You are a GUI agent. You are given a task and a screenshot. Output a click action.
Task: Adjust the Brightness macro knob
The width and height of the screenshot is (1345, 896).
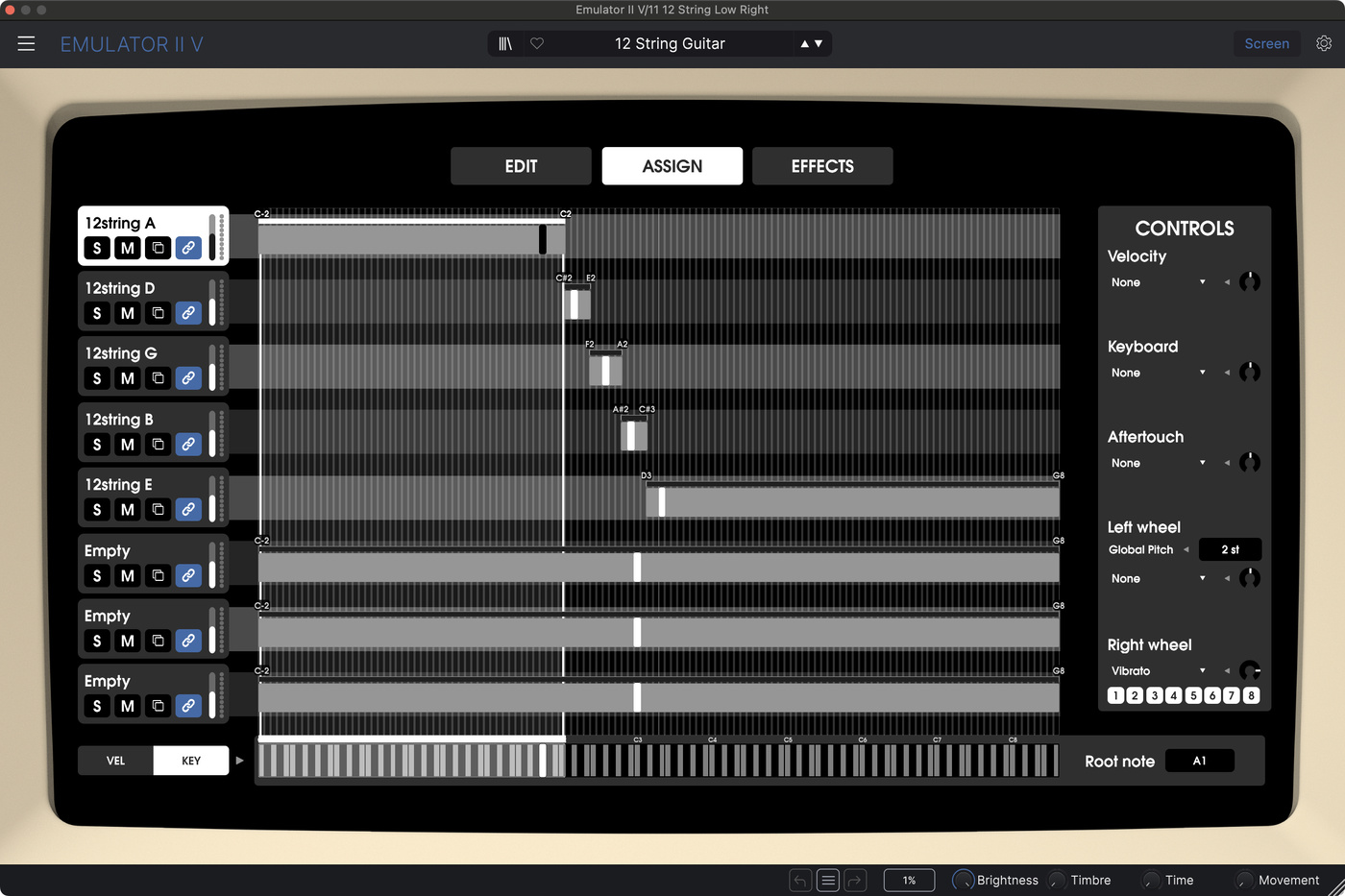(963, 880)
